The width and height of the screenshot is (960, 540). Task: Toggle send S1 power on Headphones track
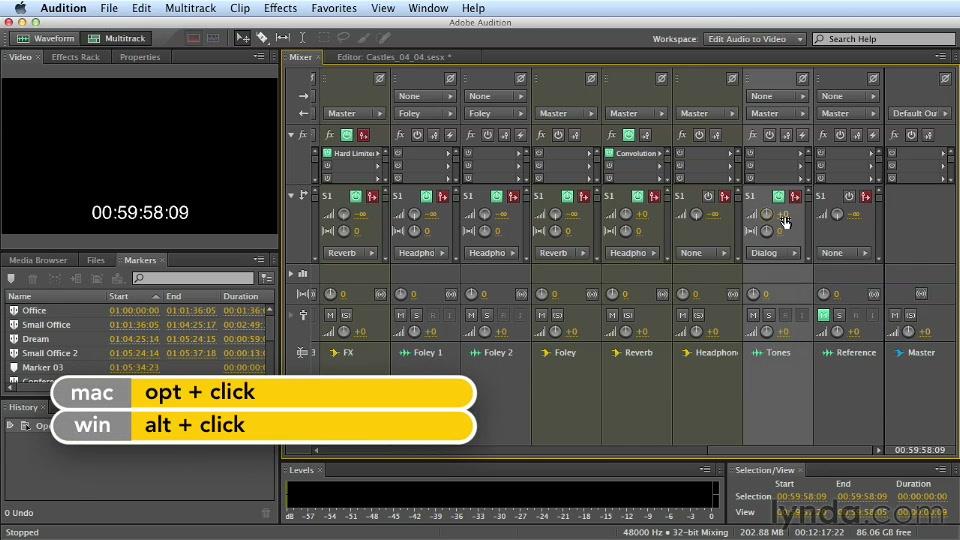708,197
